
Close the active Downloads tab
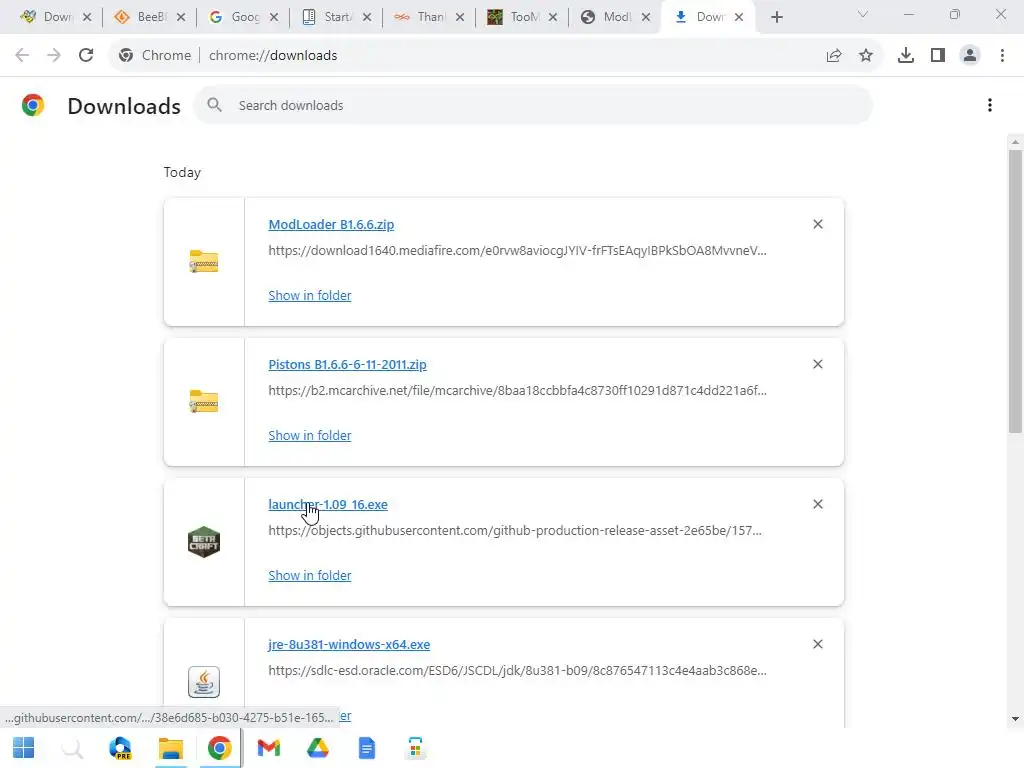[739, 17]
